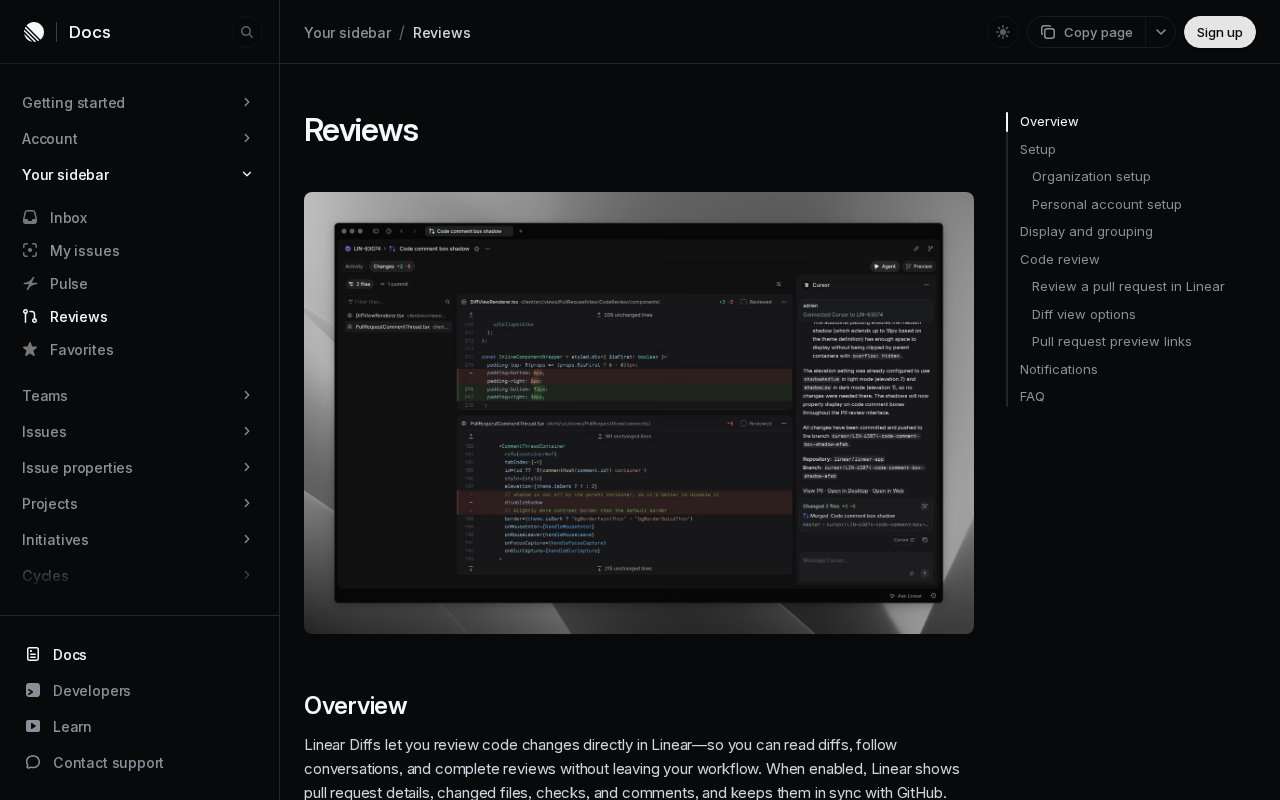Toggle the light/dark theme button

point(1003,32)
